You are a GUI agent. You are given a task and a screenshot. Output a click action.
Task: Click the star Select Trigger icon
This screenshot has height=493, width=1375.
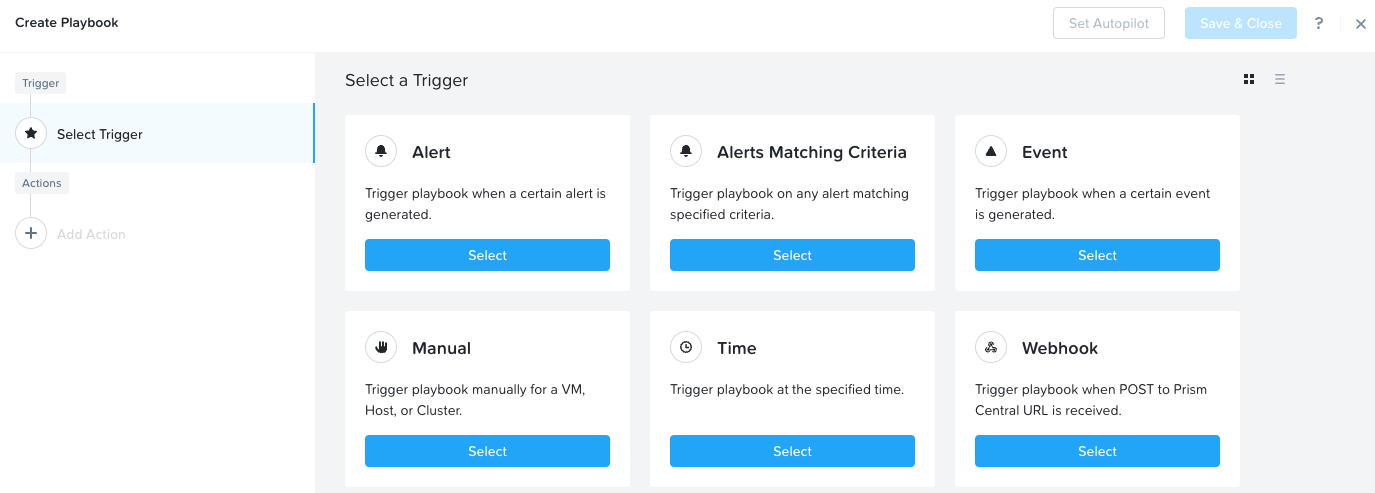pyautogui.click(x=31, y=133)
